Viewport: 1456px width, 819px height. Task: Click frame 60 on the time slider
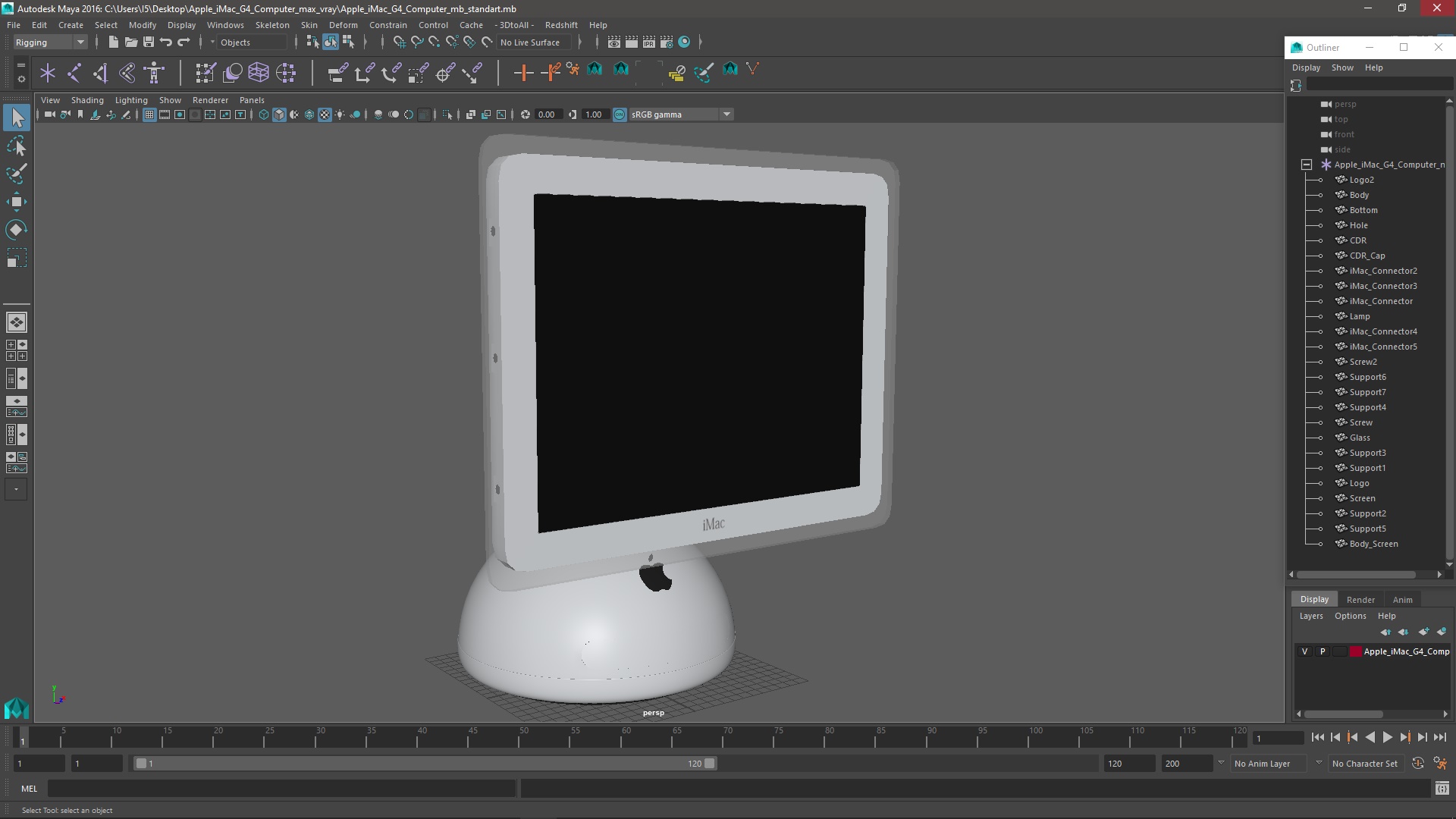626,738
